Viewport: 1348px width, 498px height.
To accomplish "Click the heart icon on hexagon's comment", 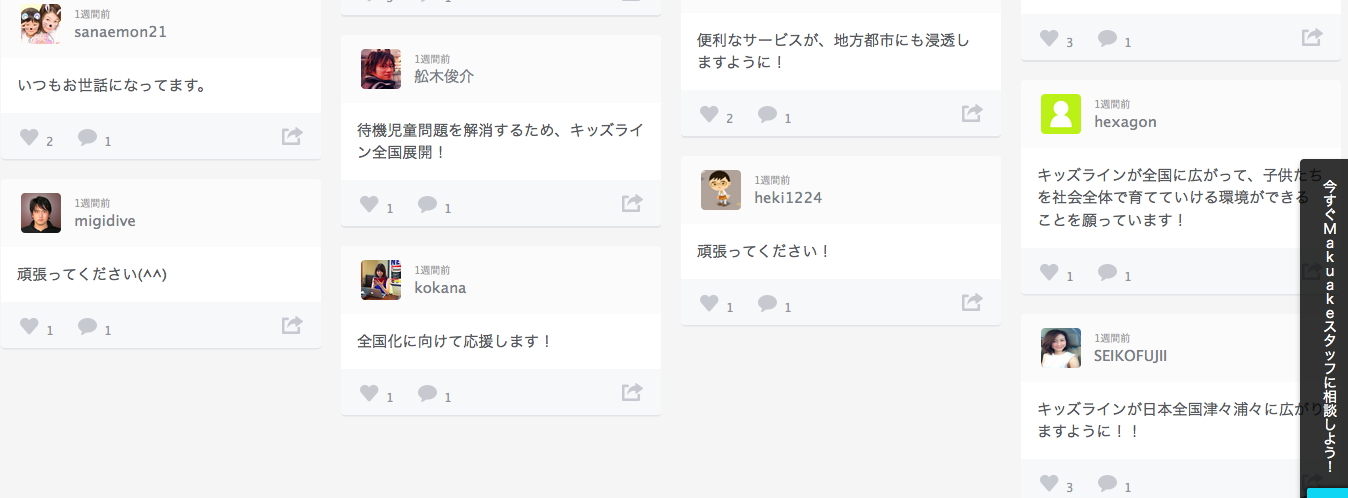I will click(x=1049, y=272).
